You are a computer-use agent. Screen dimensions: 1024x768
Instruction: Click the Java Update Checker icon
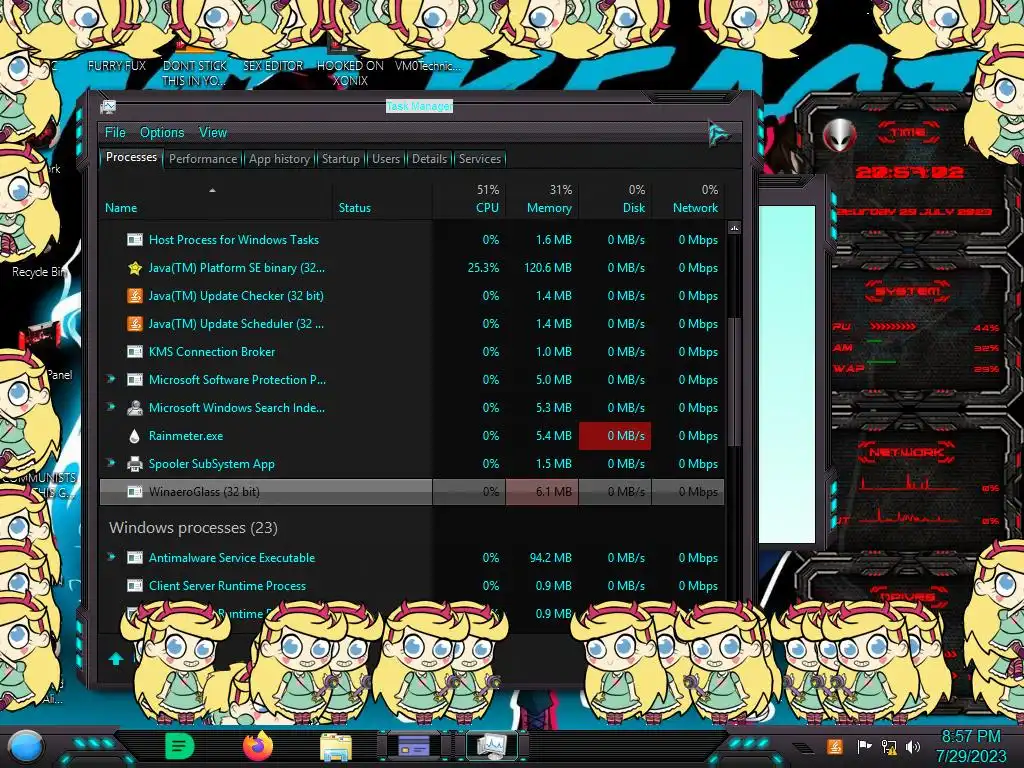coord(135,296)
